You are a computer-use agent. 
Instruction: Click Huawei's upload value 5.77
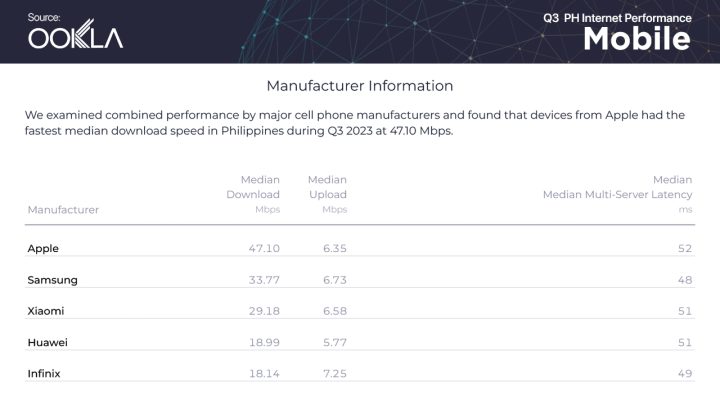tap(335, 343)
